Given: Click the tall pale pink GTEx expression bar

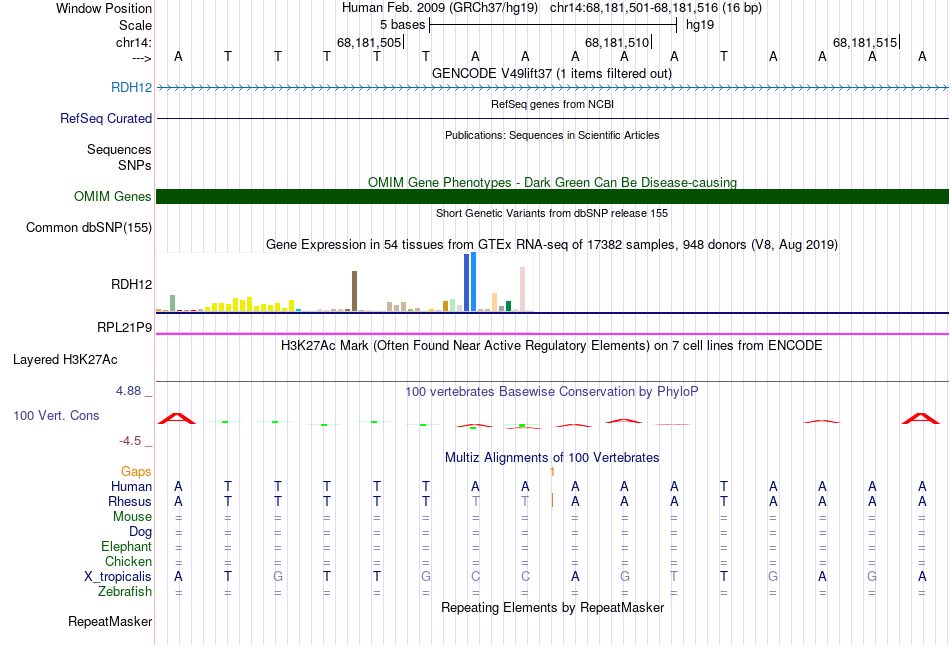Looking at the screenshot, I should coord(522,289).
